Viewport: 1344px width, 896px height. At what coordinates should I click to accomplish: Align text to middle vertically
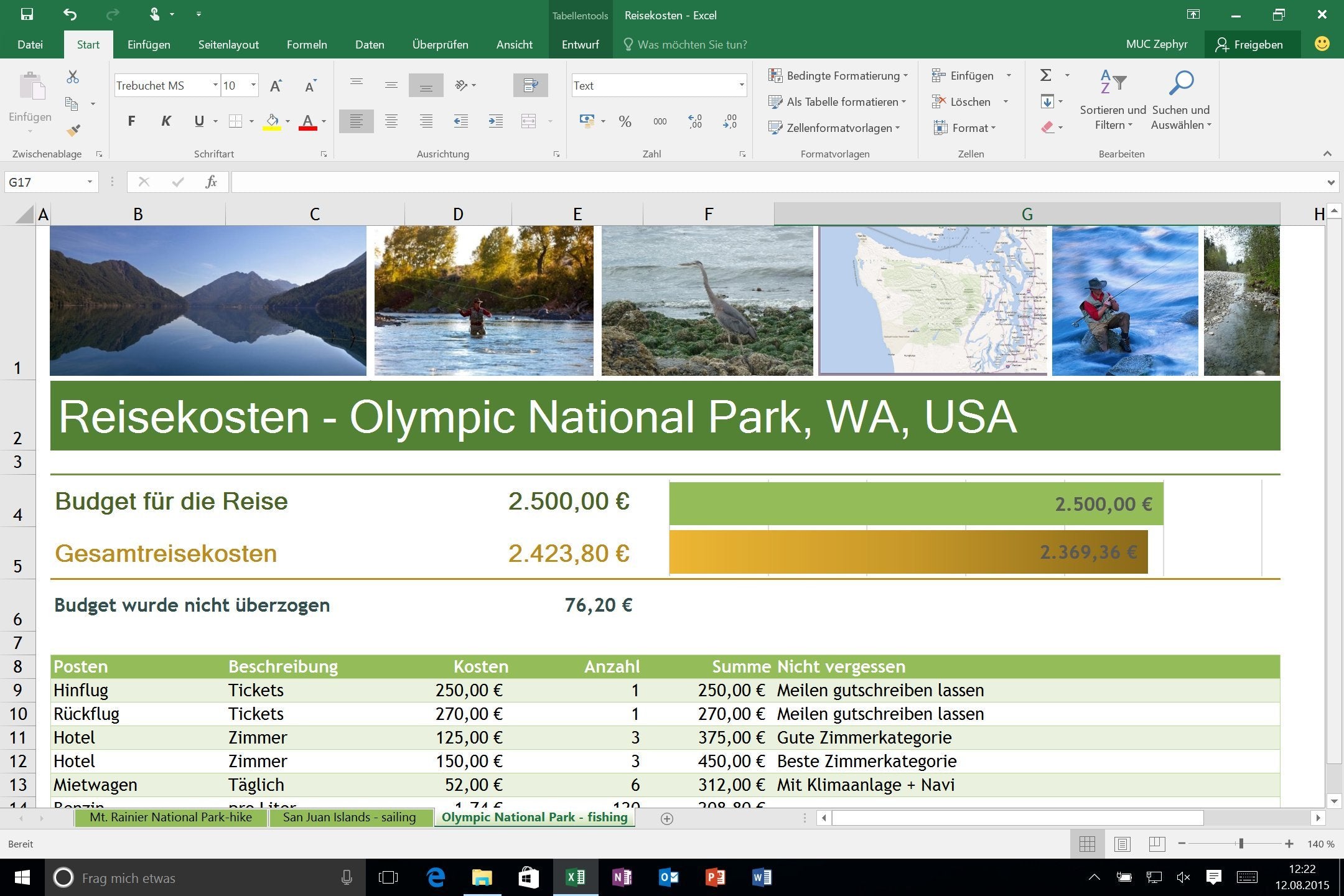391,85
